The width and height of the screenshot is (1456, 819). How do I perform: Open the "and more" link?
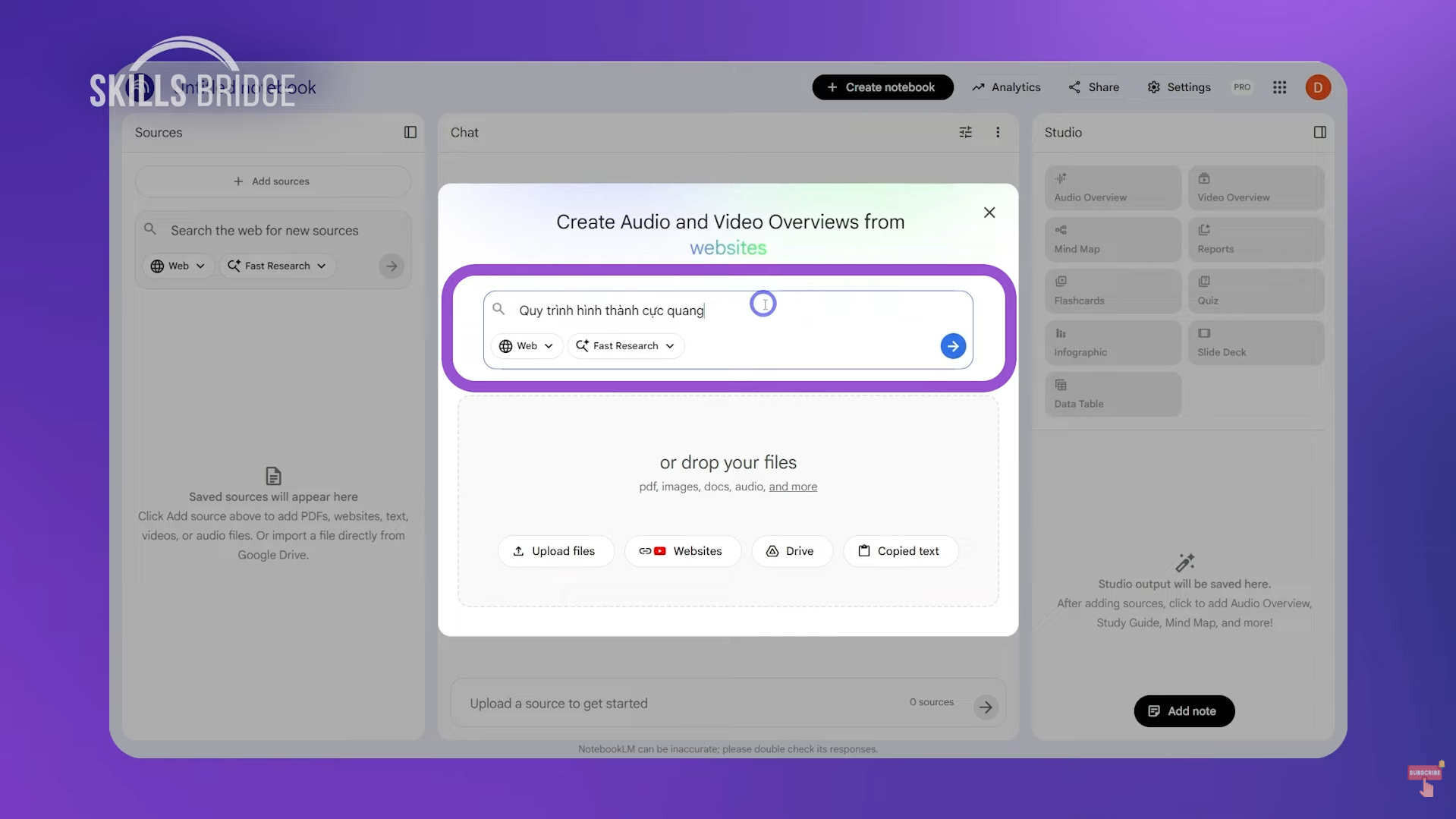(x=793, y=487)
